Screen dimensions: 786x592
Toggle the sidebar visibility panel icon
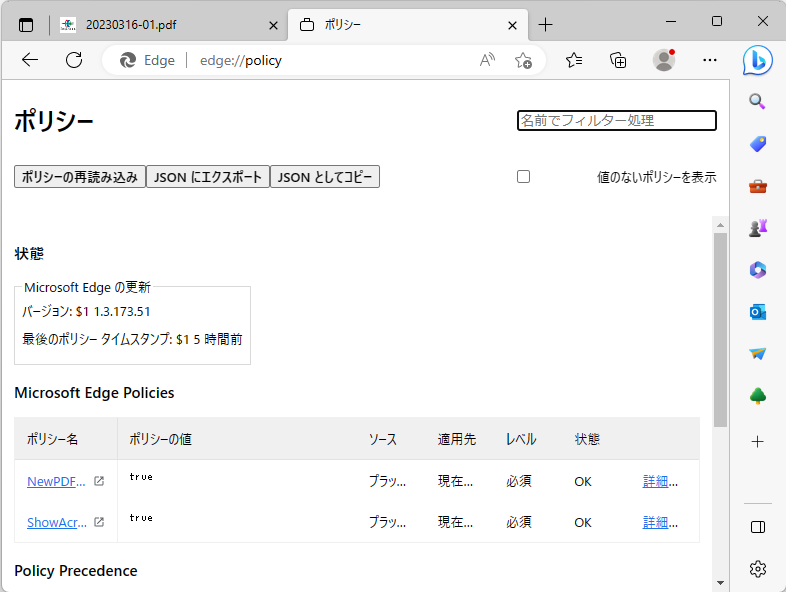[x=757, y=527]
